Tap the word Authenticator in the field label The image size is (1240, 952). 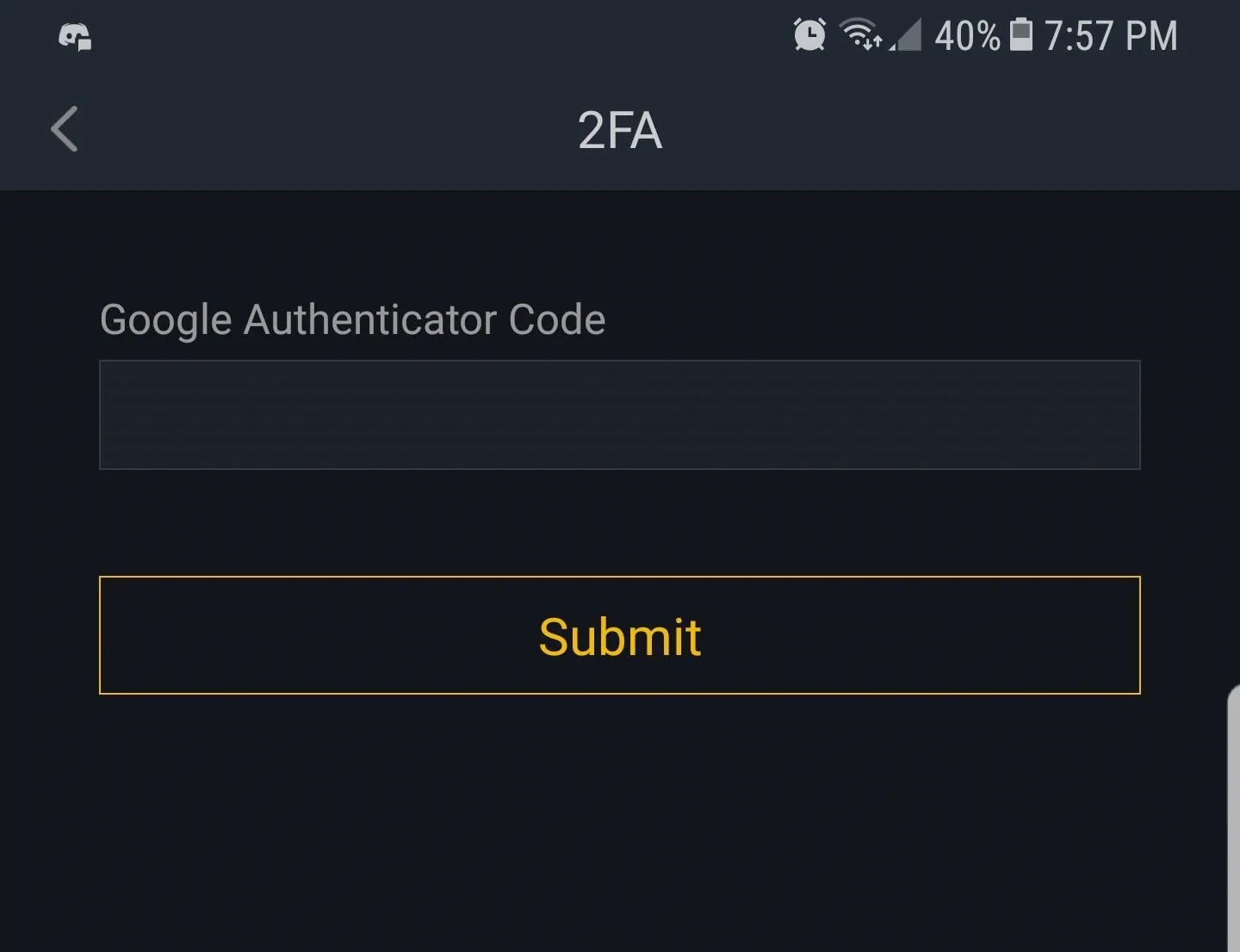pos(370,319)
